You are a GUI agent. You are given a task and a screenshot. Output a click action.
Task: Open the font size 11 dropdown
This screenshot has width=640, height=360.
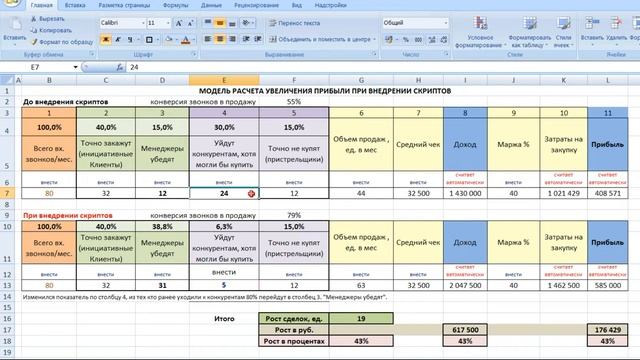[x=168, y=23]
